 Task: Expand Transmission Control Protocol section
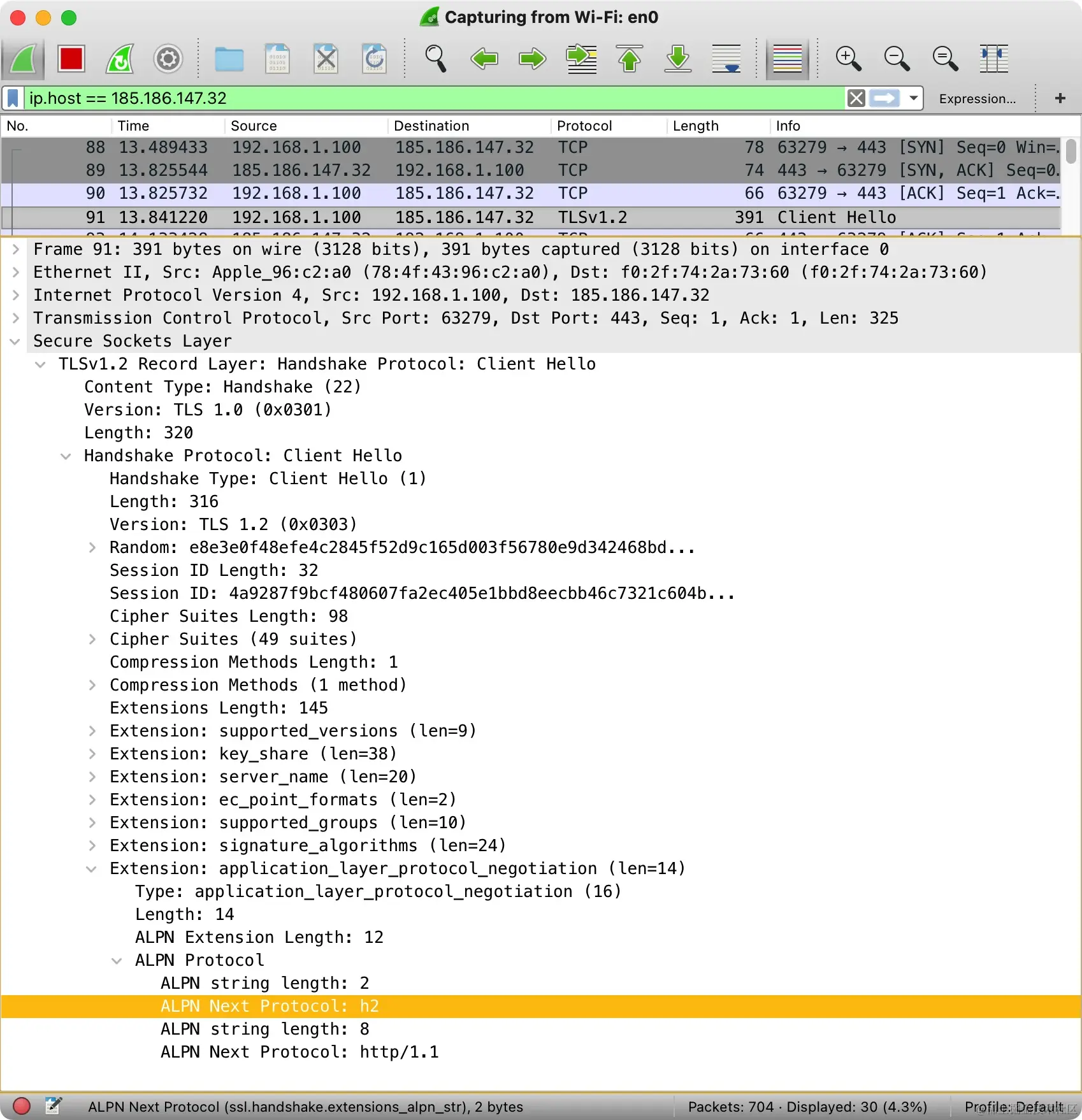pyautogui.click(x=16, y=318)
